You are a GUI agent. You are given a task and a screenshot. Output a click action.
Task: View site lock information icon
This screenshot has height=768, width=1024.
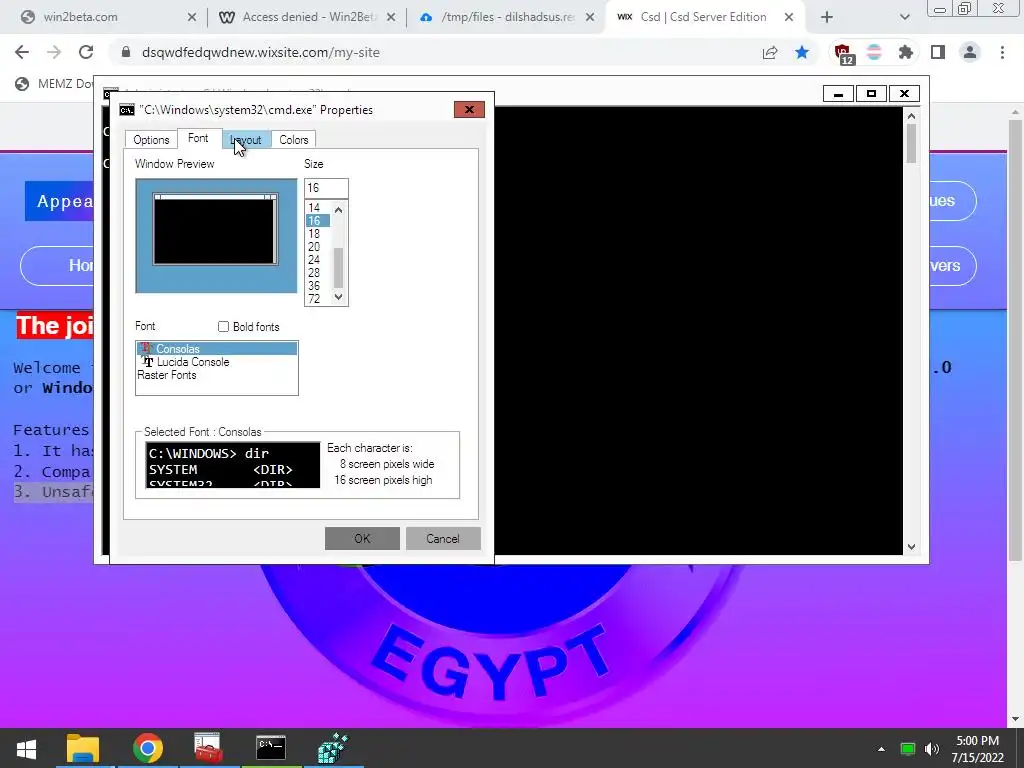(x=126, y=52)
